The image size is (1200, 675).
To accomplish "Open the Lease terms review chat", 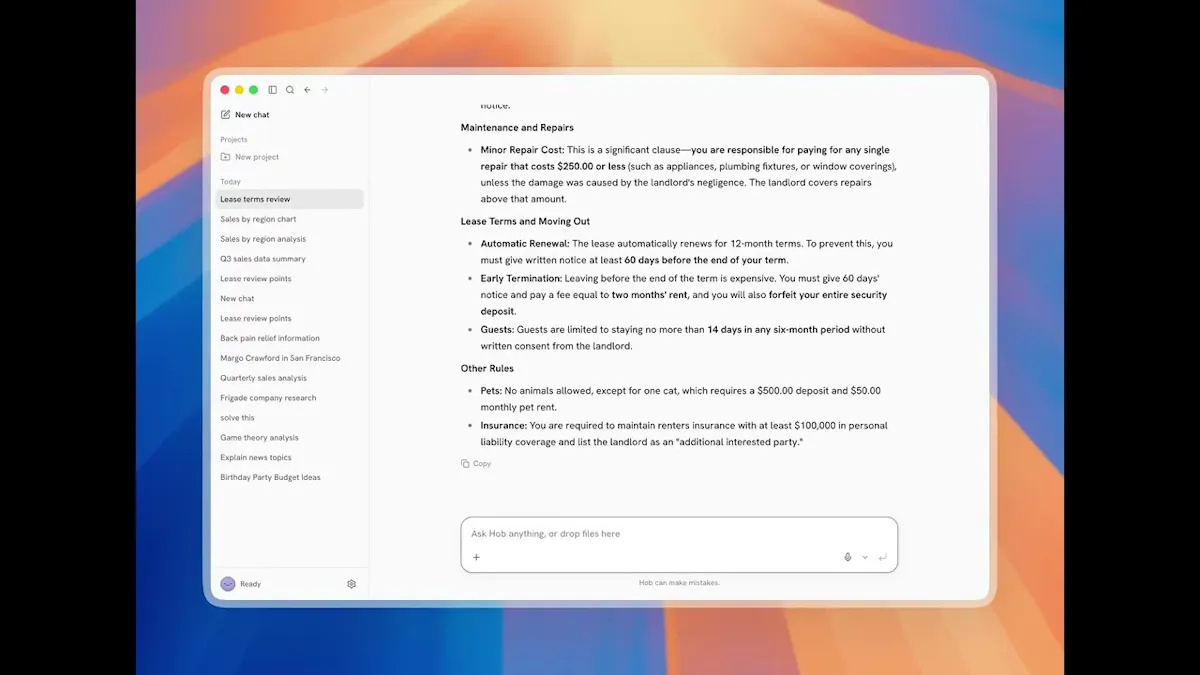I will pyautogui.click(x=290, y=199).
